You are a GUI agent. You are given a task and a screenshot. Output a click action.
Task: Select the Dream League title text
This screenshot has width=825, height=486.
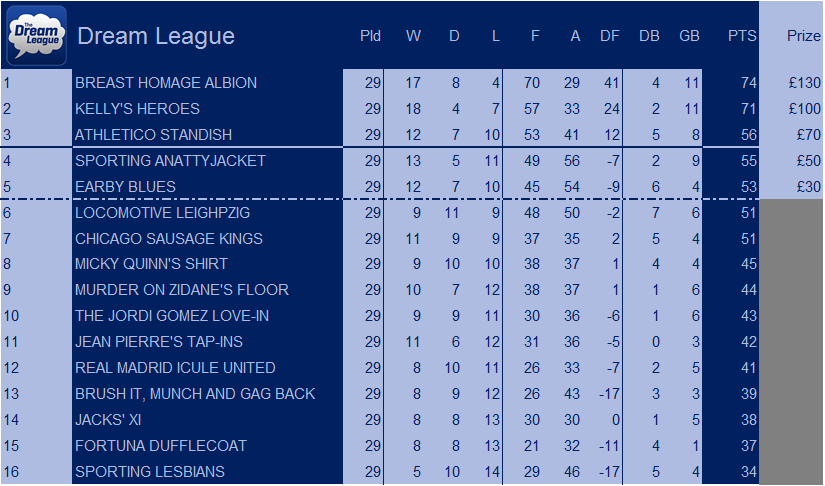pos(156,36)
